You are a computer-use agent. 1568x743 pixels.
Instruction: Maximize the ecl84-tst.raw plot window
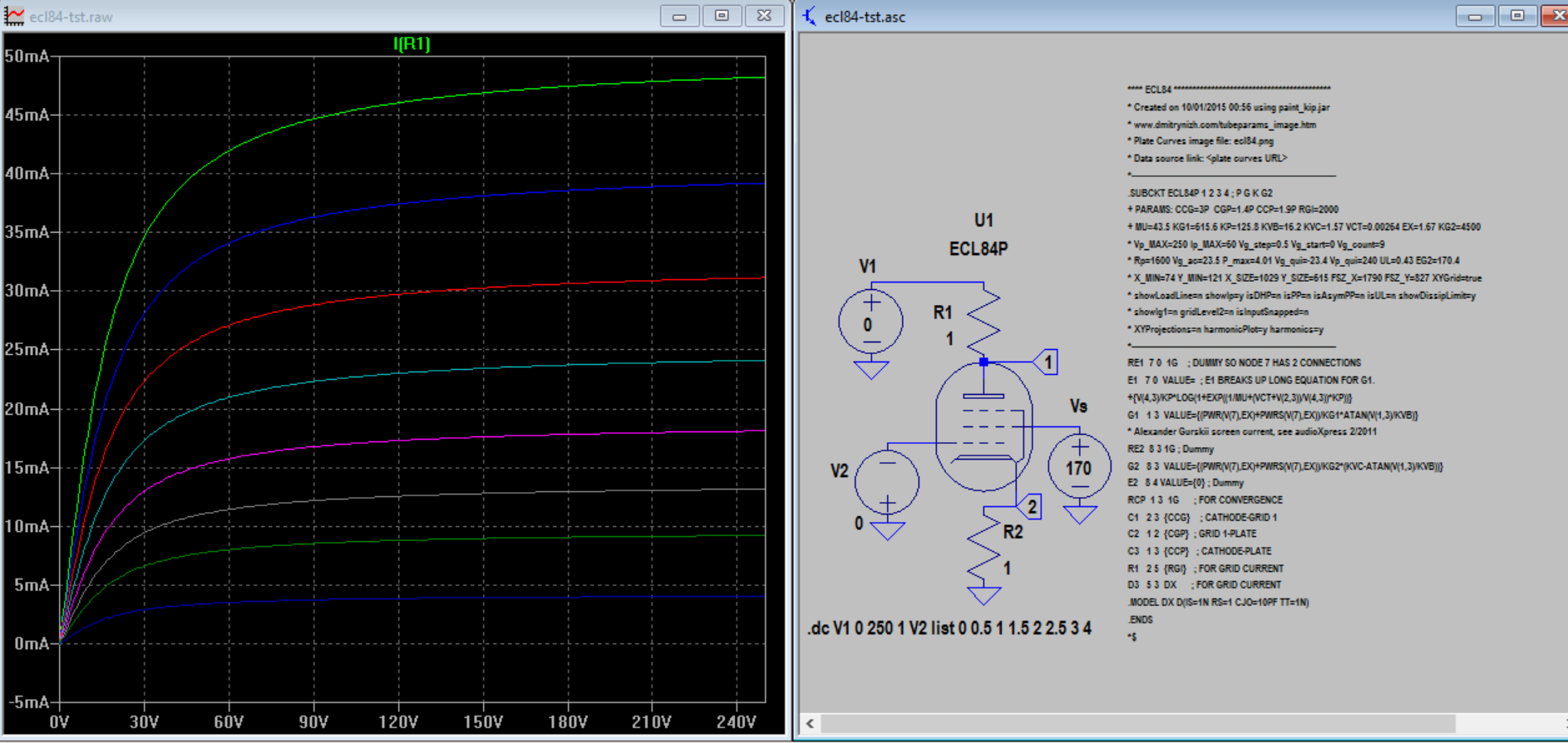pyautogui.click(x=722, y=16)
